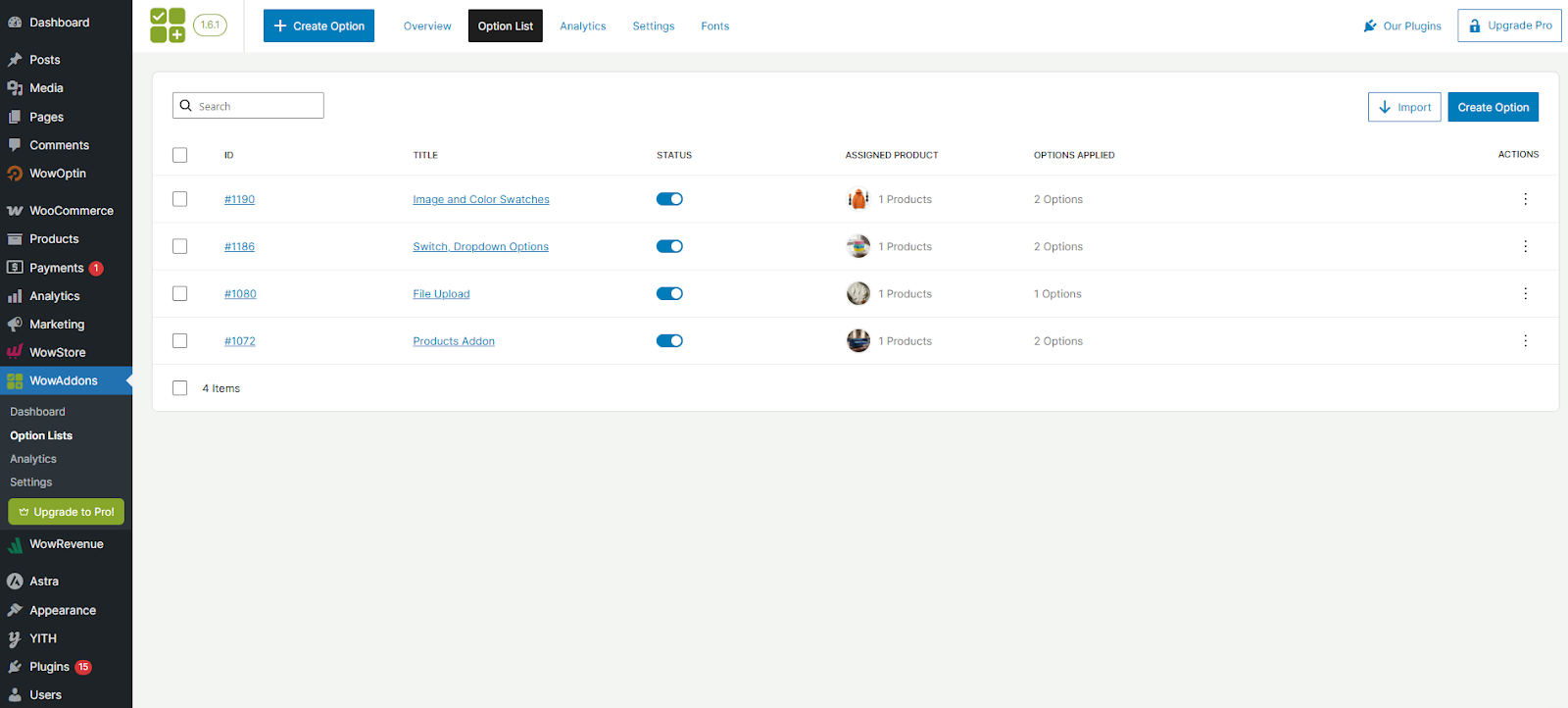Open Option Lists in the WowAddons submenu

pos(41,435)
